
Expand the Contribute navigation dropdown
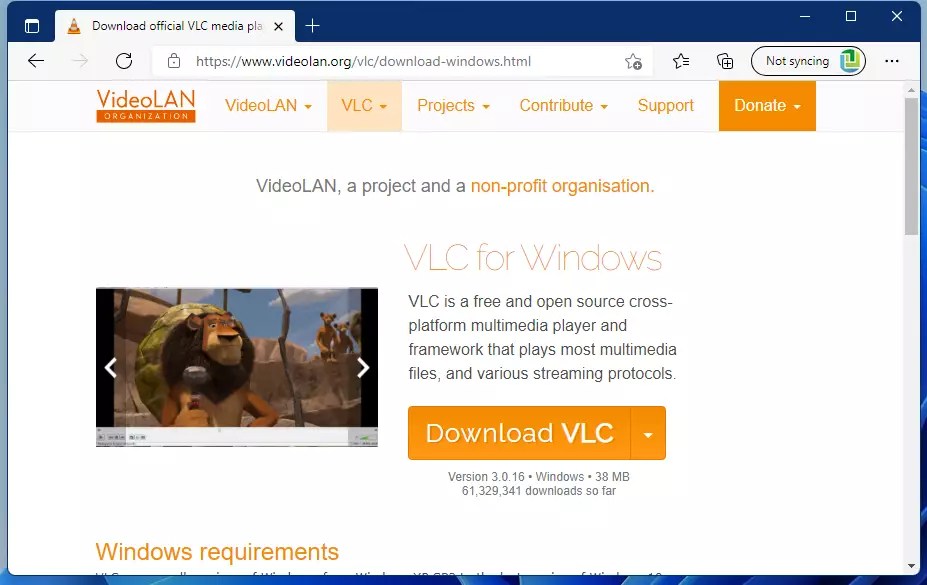coord(563,106)
